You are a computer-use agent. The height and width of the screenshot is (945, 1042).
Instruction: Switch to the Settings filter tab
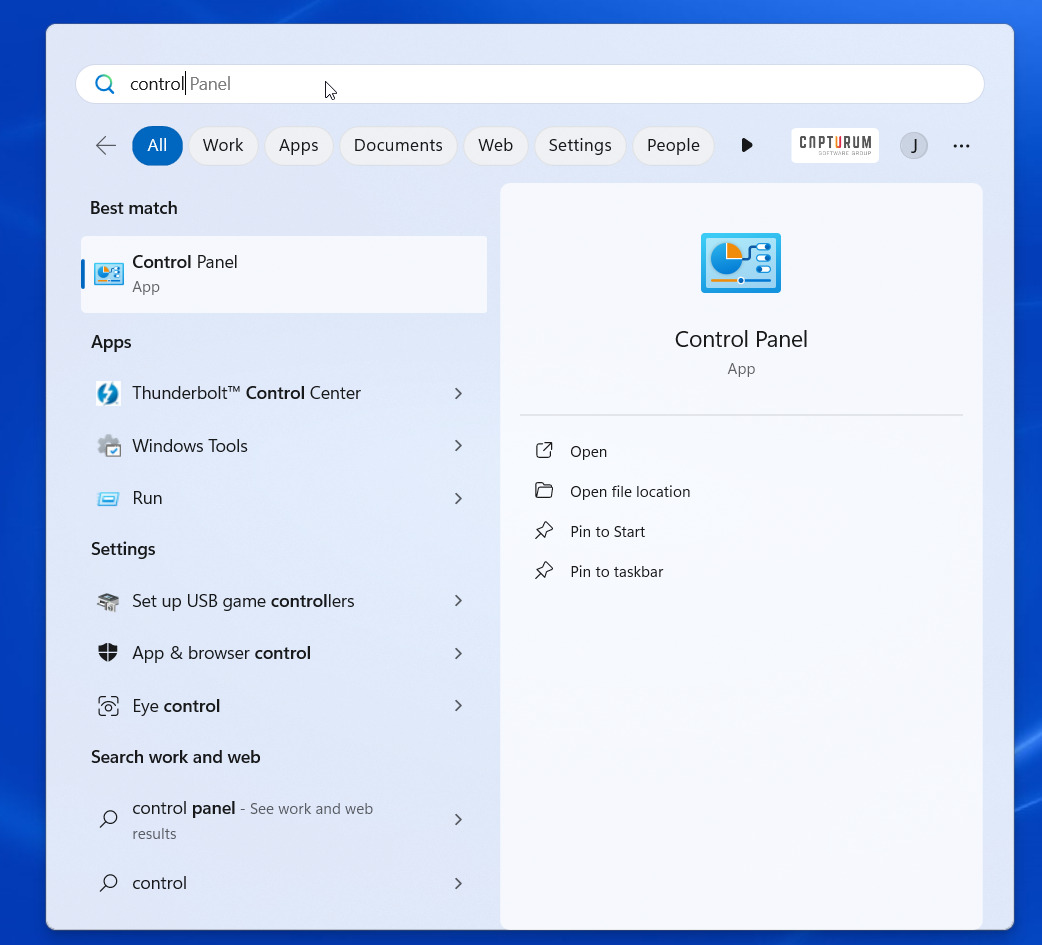tap(579, 146)
